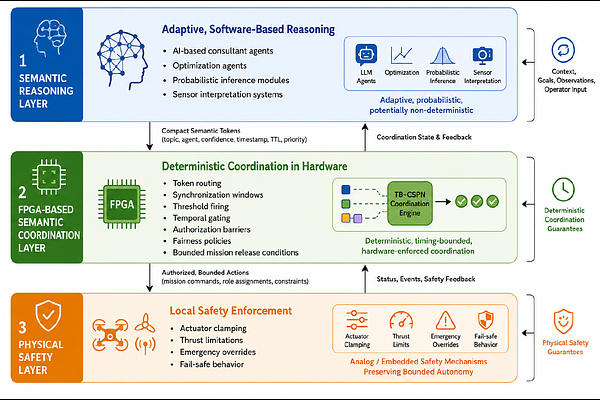Screen dimensions: 600x400
Task: Click the TB-CSPN Coordination Engine box
Action: click(410, 203)
